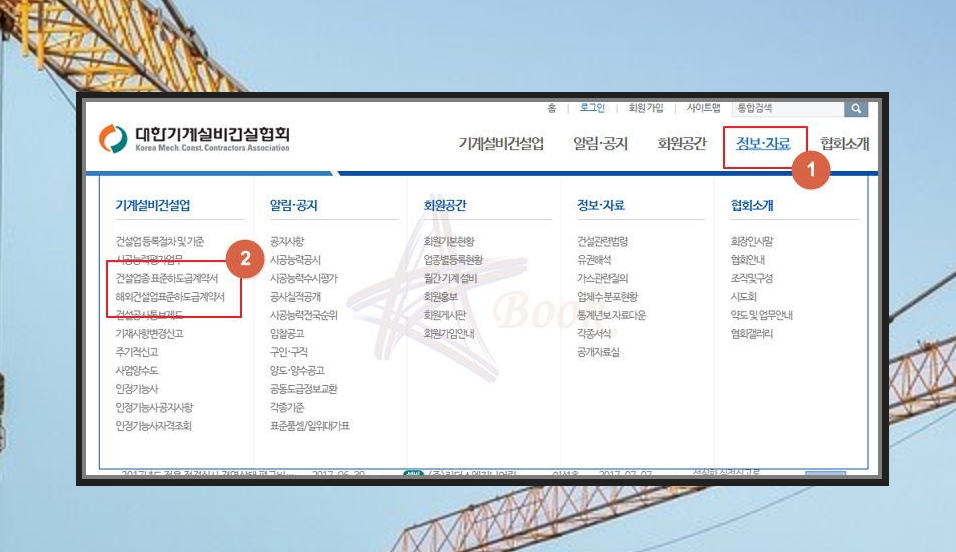Select 업체수분포현황

coord(607,297)
